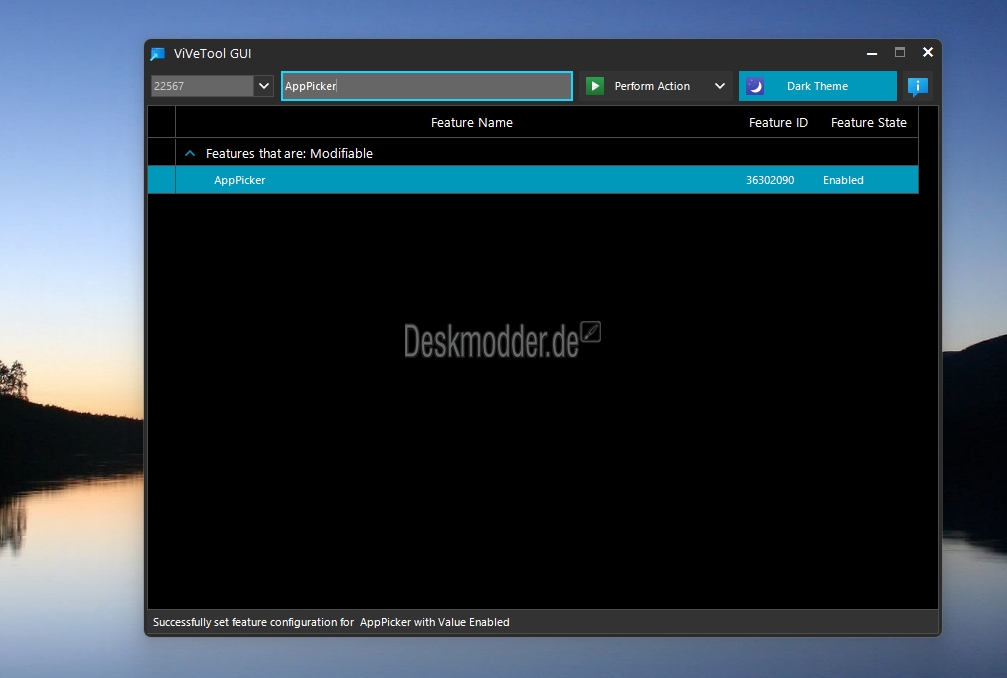Click the Perform Action button label
The width and height of the screenshot is (1007, 678).
(x=652, y=86)
